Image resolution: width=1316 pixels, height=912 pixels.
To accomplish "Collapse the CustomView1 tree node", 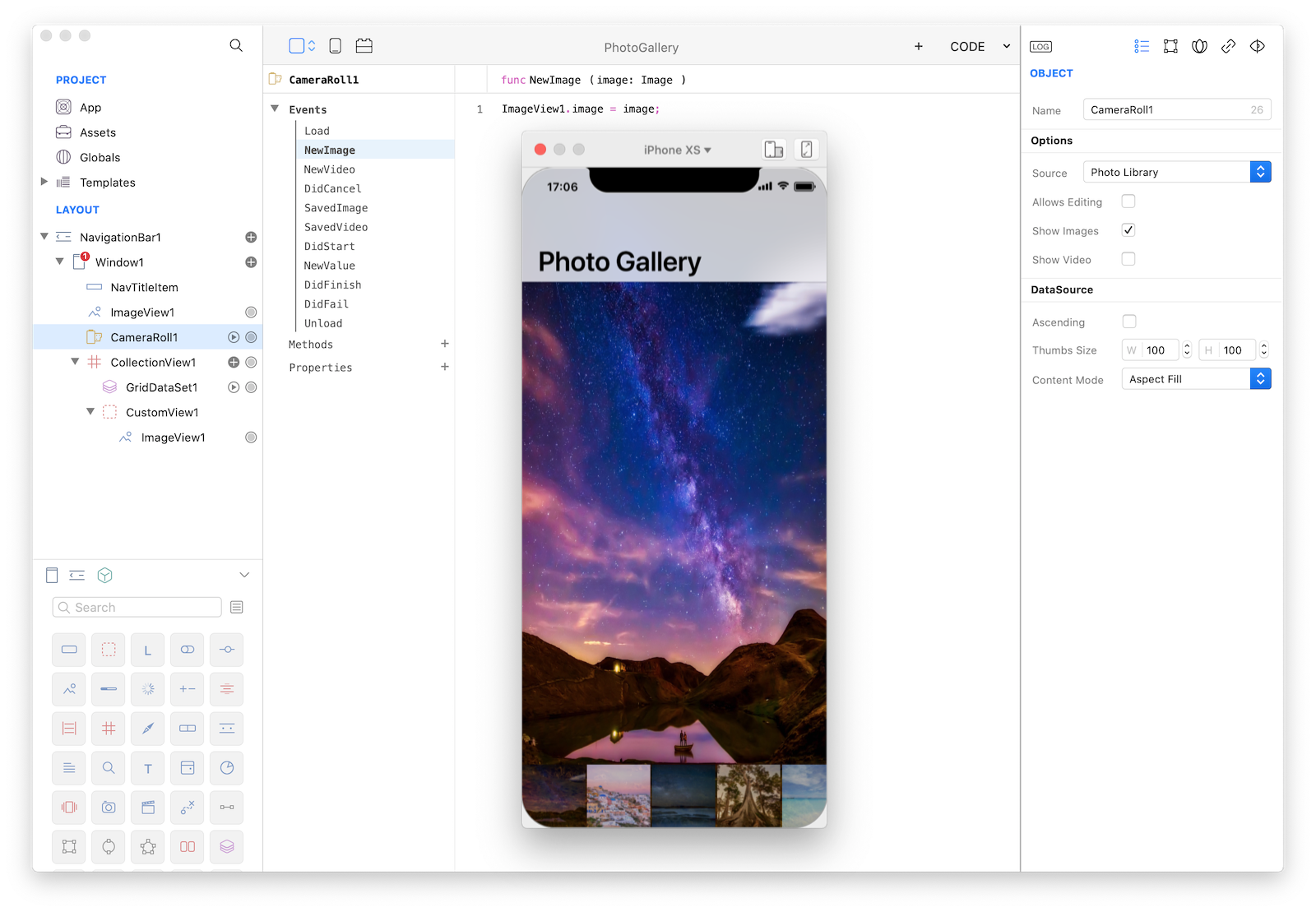I will point(90,412).
